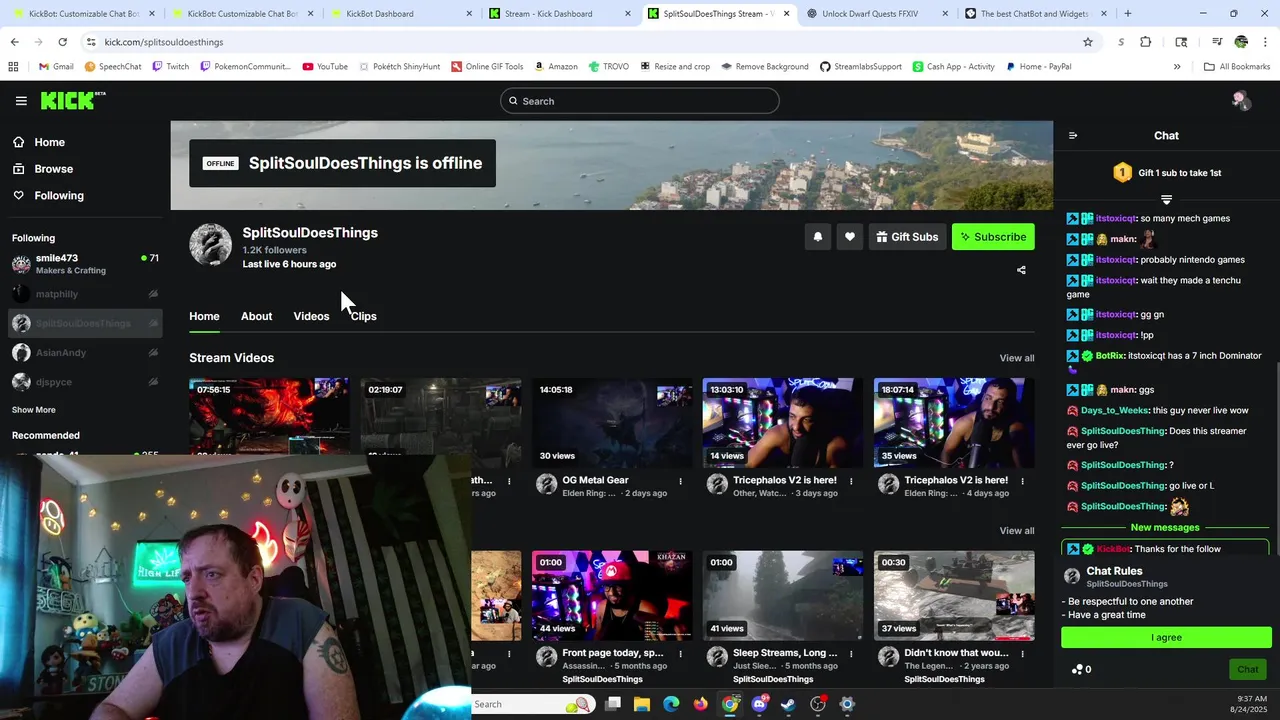The height and width of the screenshot is (720, 1280).
Task: Select the channel Home tab
Action: (204, 316)
